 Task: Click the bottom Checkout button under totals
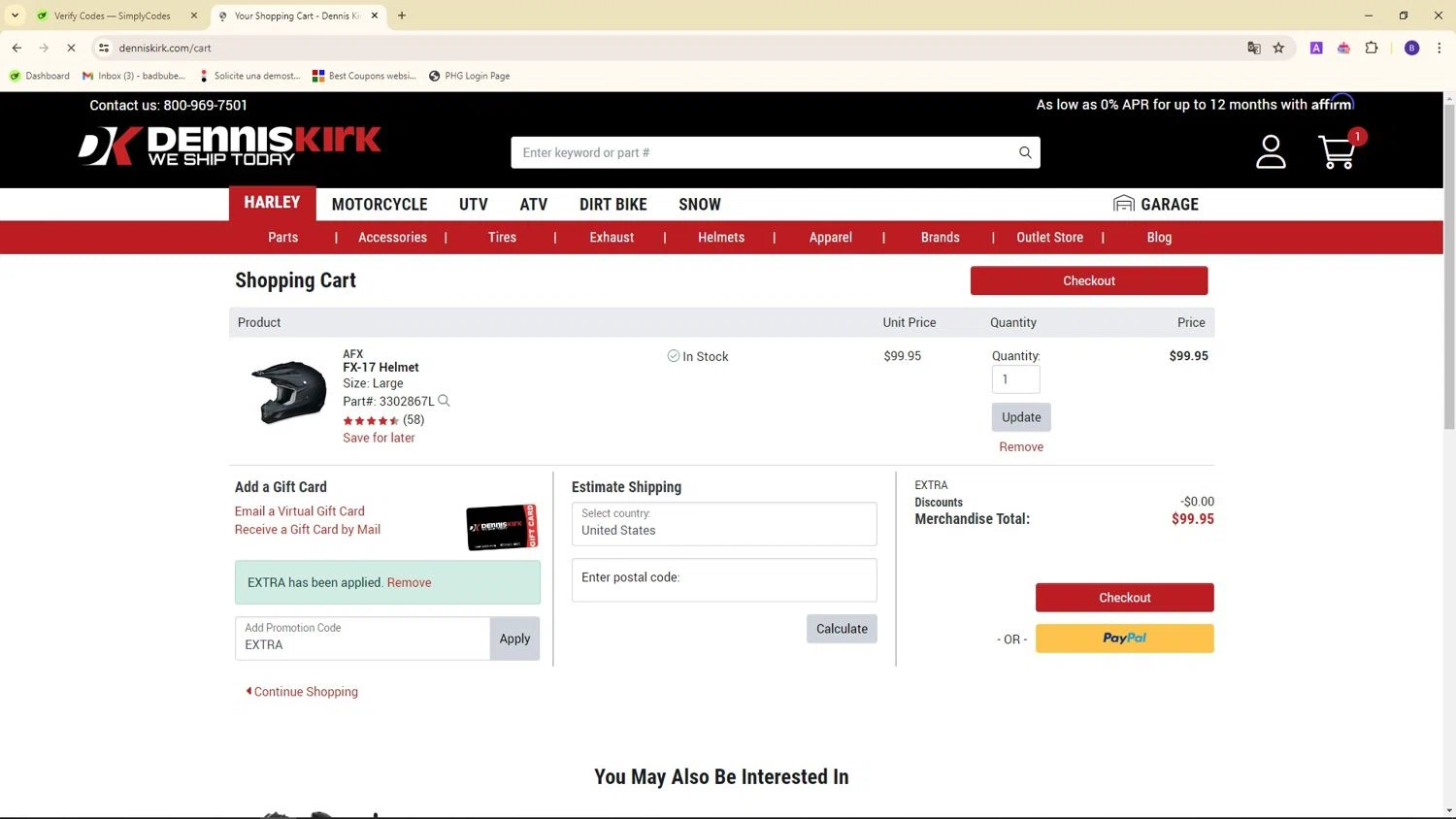point(1124,598)
